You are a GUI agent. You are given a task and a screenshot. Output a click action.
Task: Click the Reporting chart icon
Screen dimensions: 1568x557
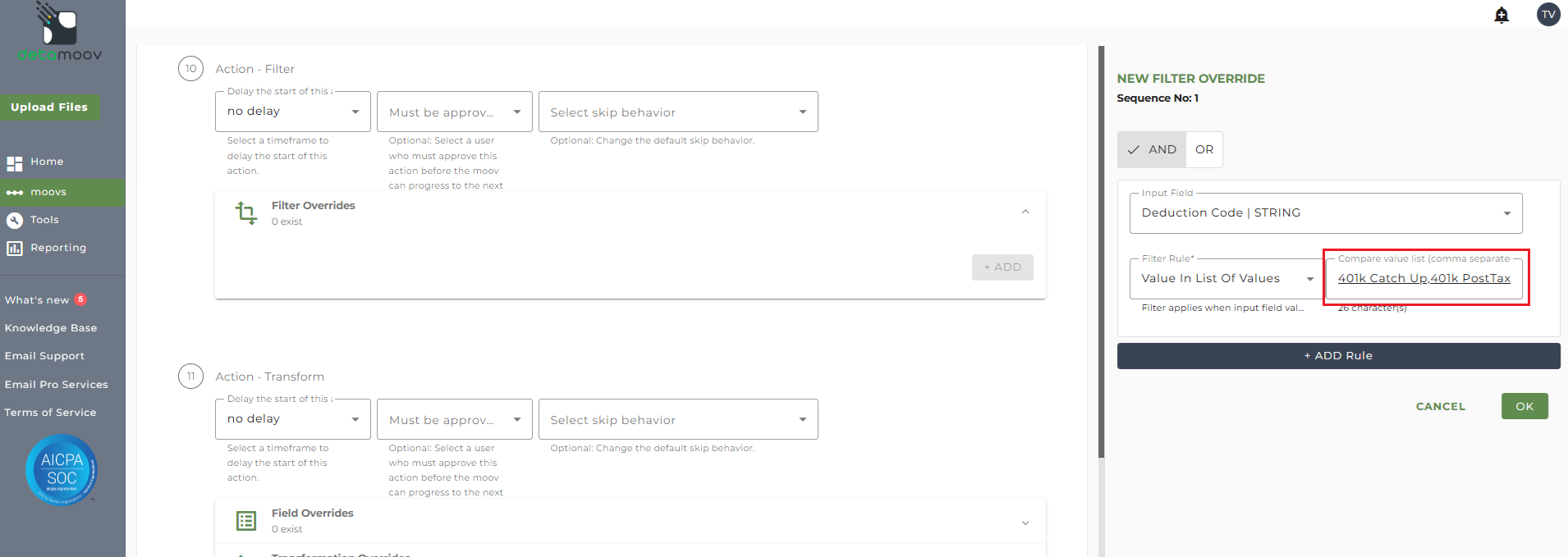click(15, 248)
